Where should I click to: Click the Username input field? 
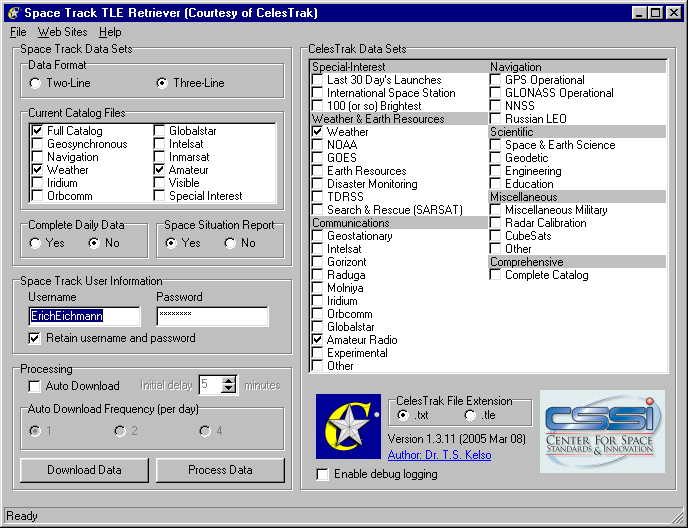(85, 316)
